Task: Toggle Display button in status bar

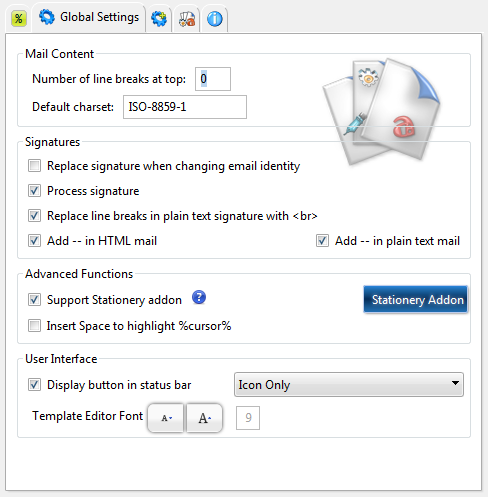Action: click(x=34, y=385)
